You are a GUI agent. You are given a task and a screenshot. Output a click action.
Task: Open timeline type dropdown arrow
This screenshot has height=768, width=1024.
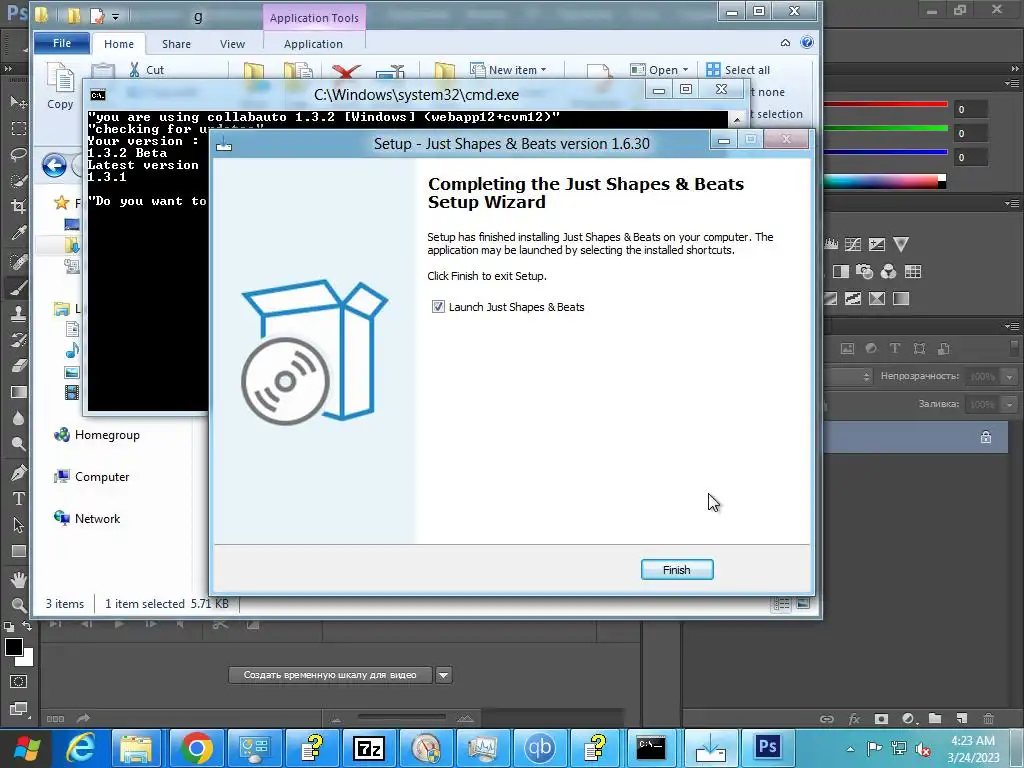[443, 675]
